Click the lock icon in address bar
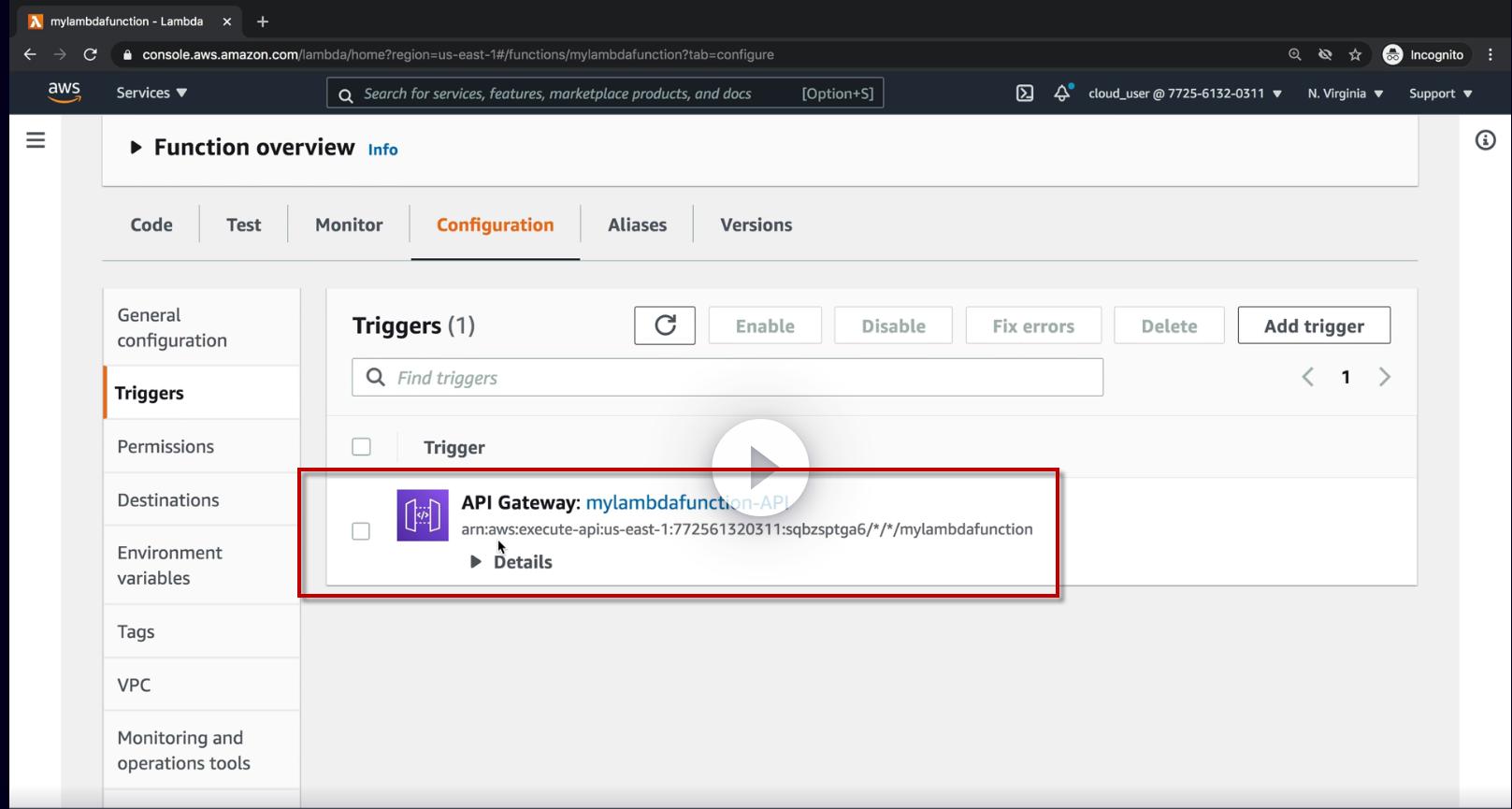Viewport: 1512px width, 809px height. coord(128,55)
